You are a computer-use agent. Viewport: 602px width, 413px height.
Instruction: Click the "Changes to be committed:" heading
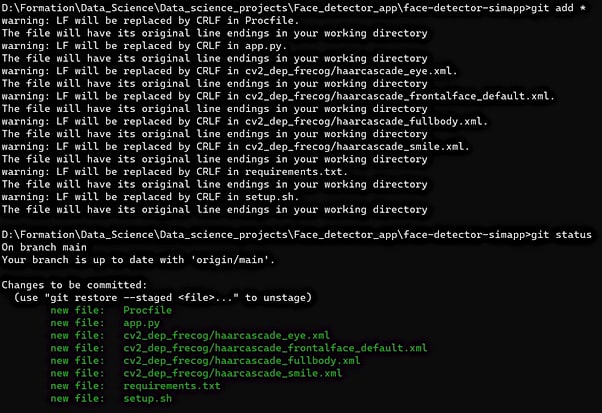[73, 285]
